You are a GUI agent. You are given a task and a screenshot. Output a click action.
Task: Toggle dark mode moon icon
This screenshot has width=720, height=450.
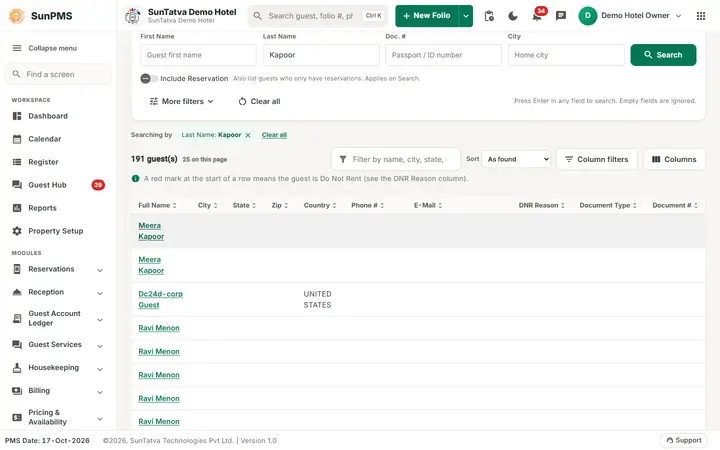[513, 16]
